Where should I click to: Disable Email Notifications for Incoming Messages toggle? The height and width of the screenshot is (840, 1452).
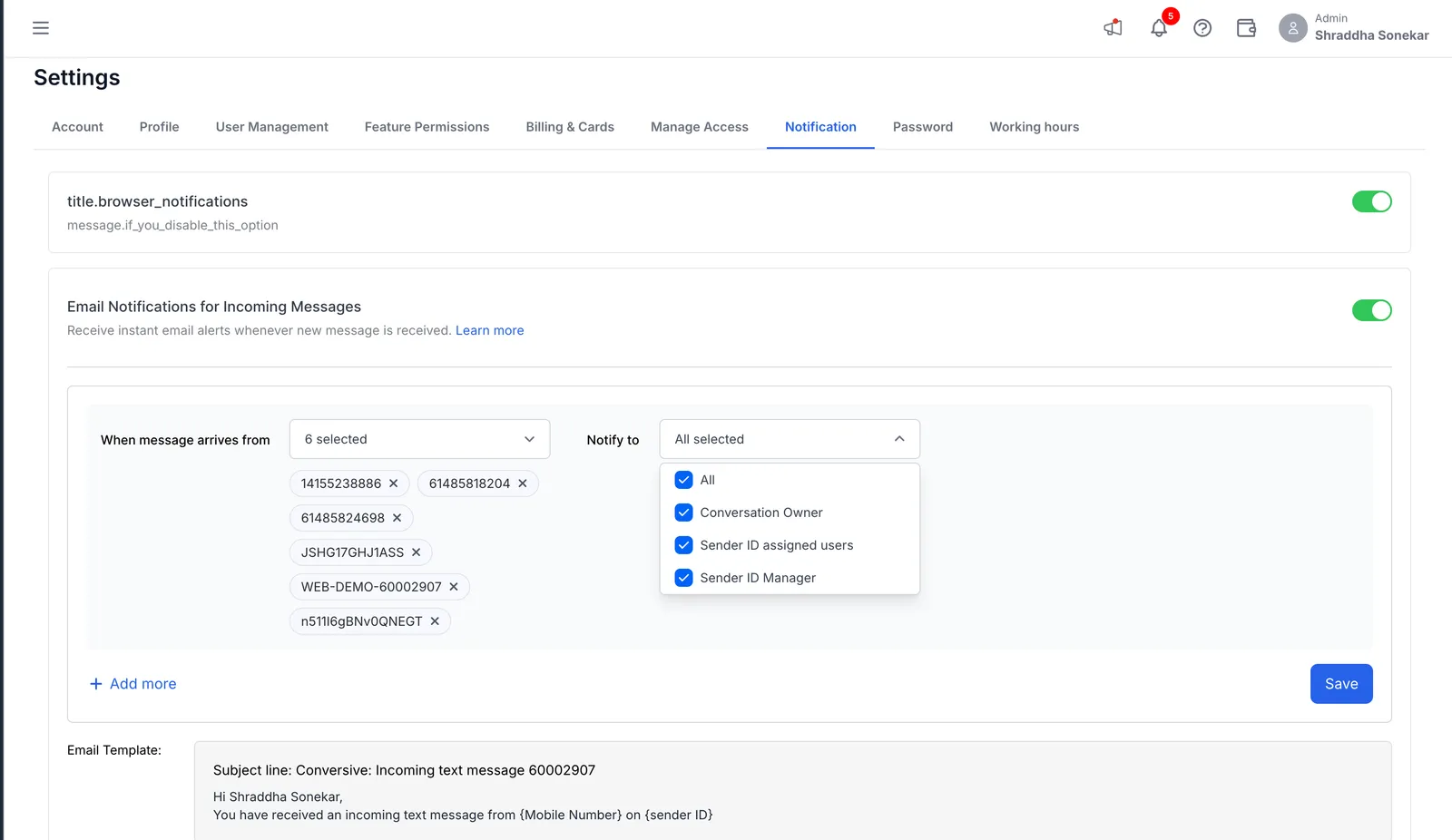point(1371,310)
